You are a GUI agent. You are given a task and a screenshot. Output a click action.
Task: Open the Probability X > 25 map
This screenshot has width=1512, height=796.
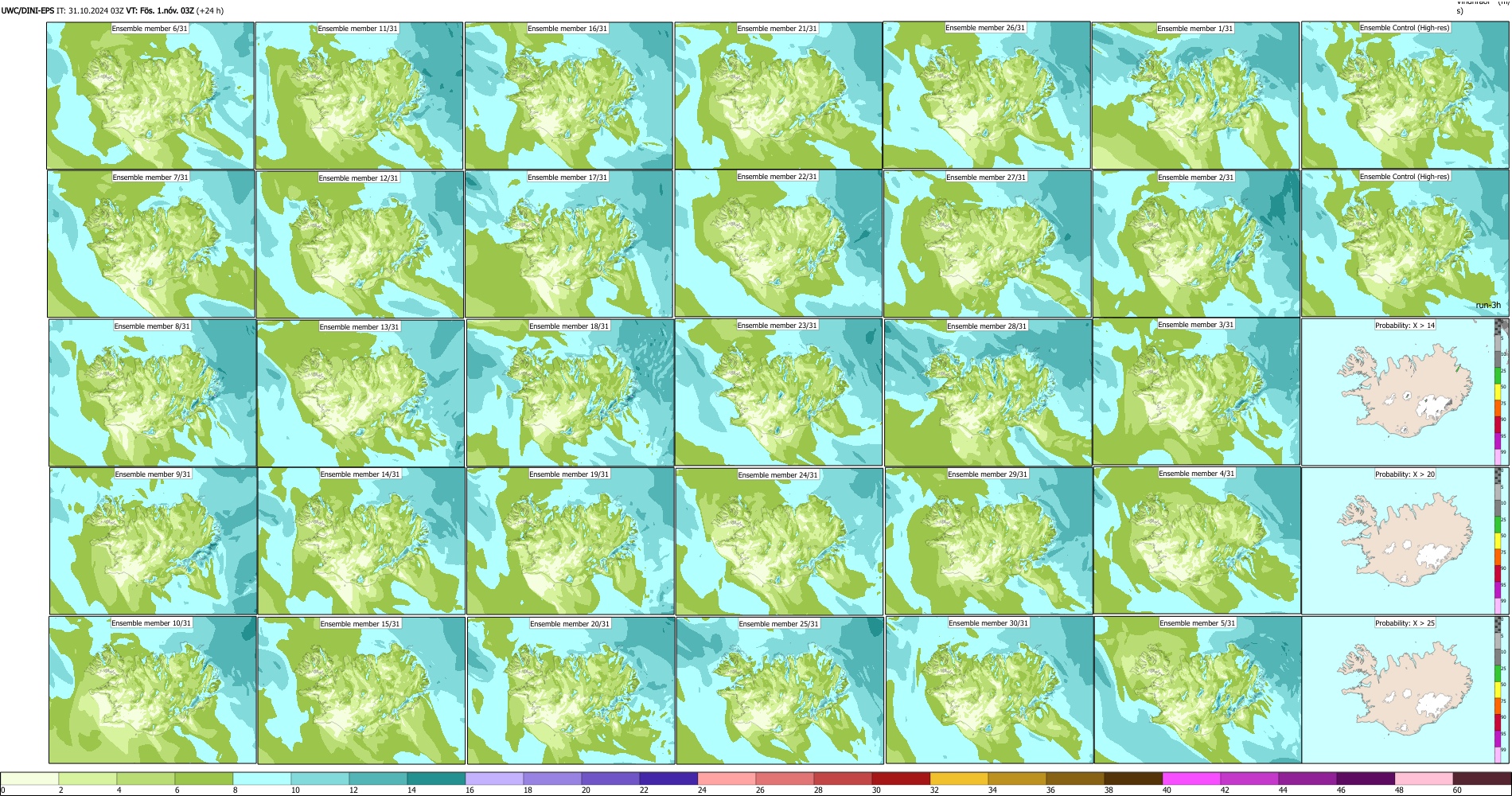(x=1405, y=690)
